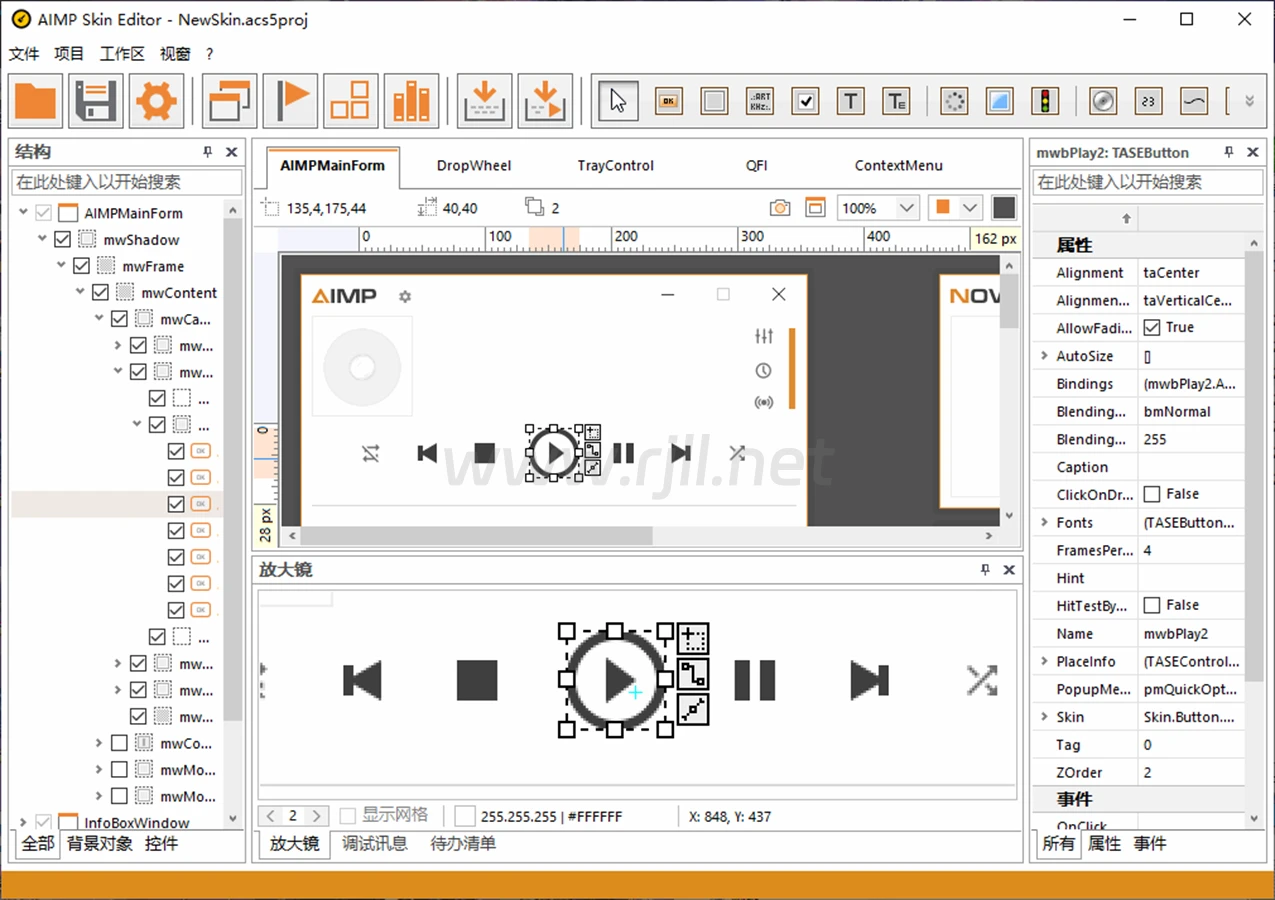Collapse the mwFrame tree node
This screenshot has height=900, width=1275.
(62, 266)
